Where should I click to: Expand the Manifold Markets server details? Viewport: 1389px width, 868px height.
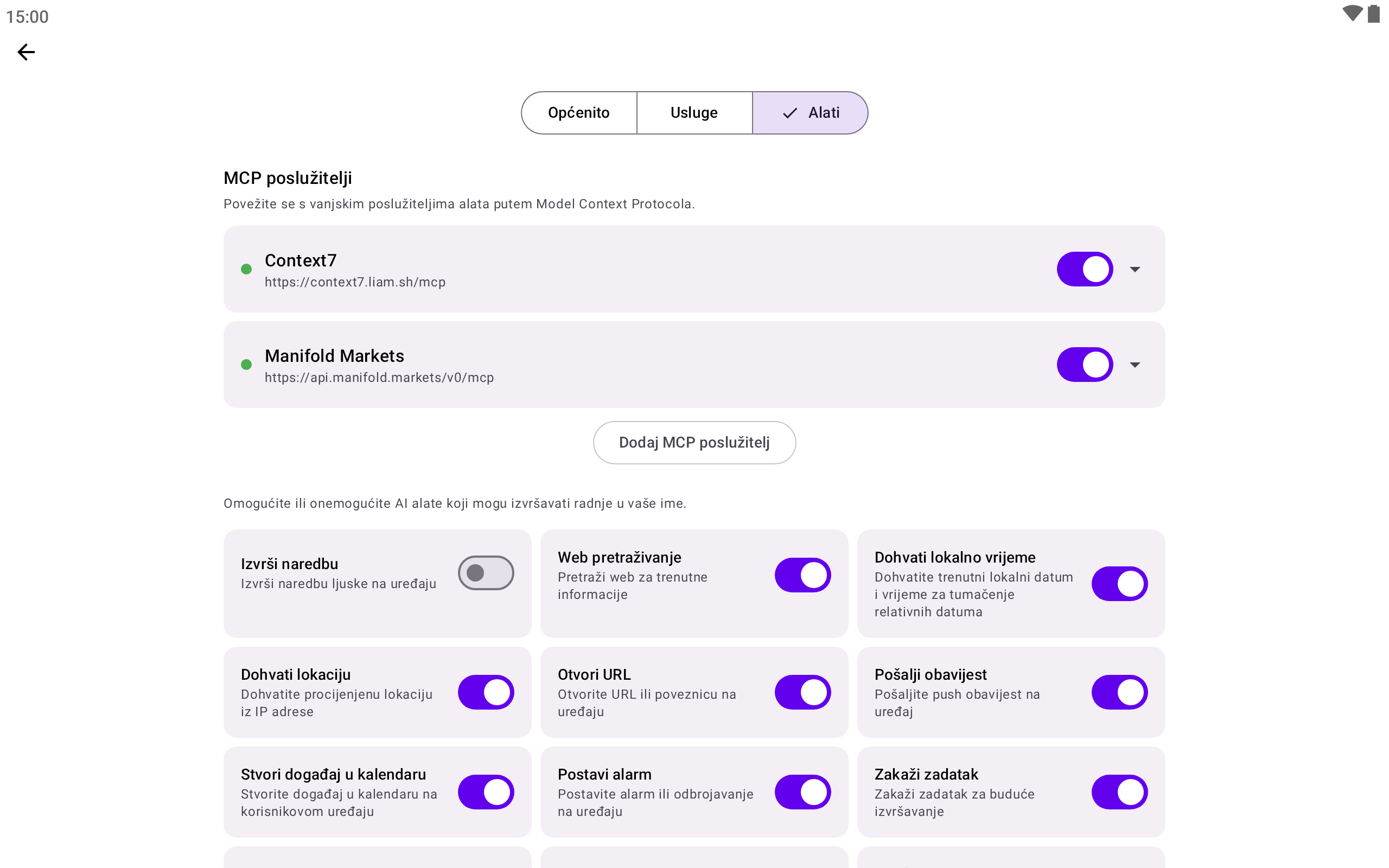(x=1135, y=365)
